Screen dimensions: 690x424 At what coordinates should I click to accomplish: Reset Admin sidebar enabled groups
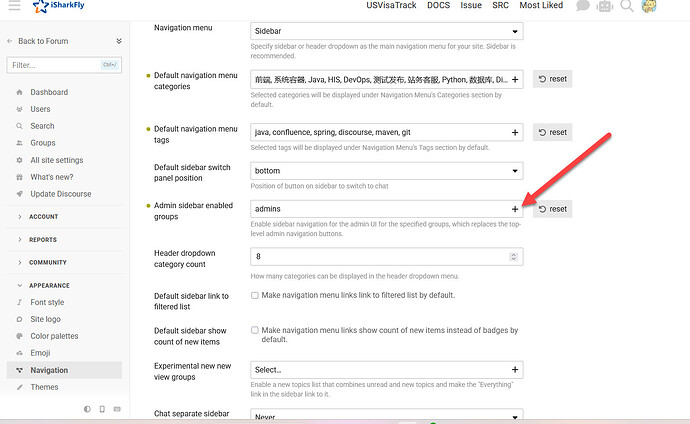(553, 209)
